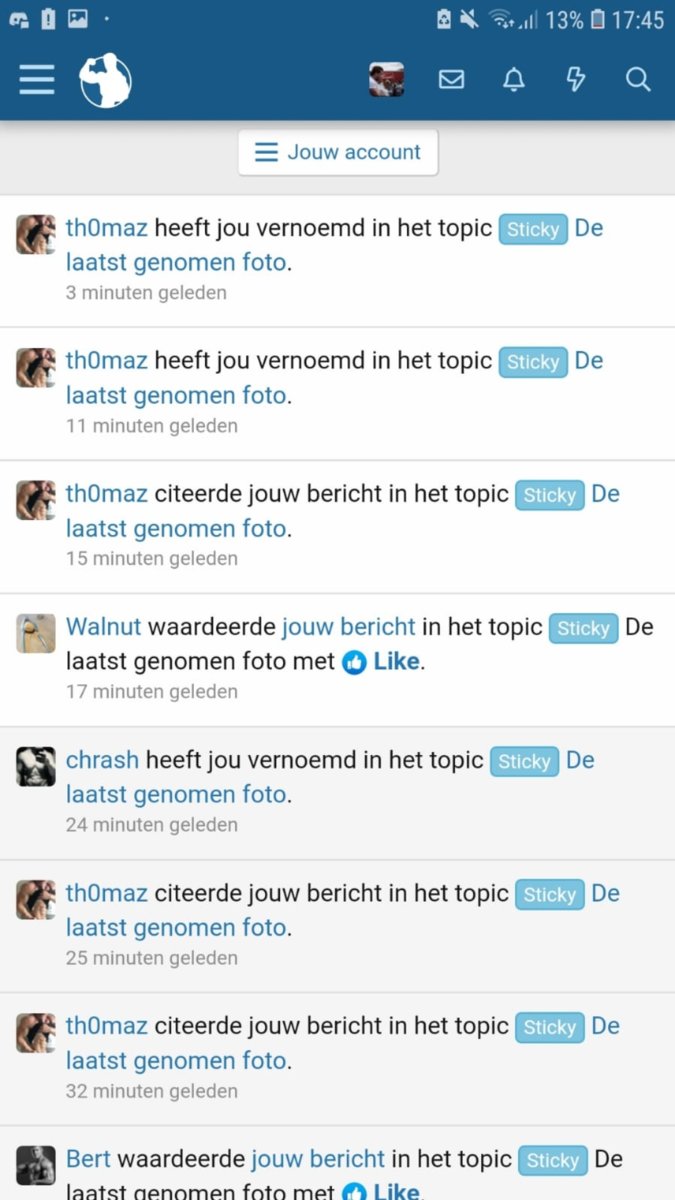Viewport: 675px width, 1200px height.
Task: Open your profile avatar menu
Action: click(x=386, y=79)
